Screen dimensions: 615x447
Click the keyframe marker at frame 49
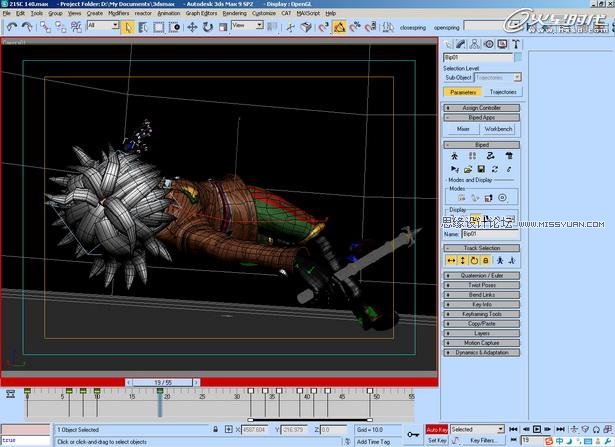click(x=370, y=391)
